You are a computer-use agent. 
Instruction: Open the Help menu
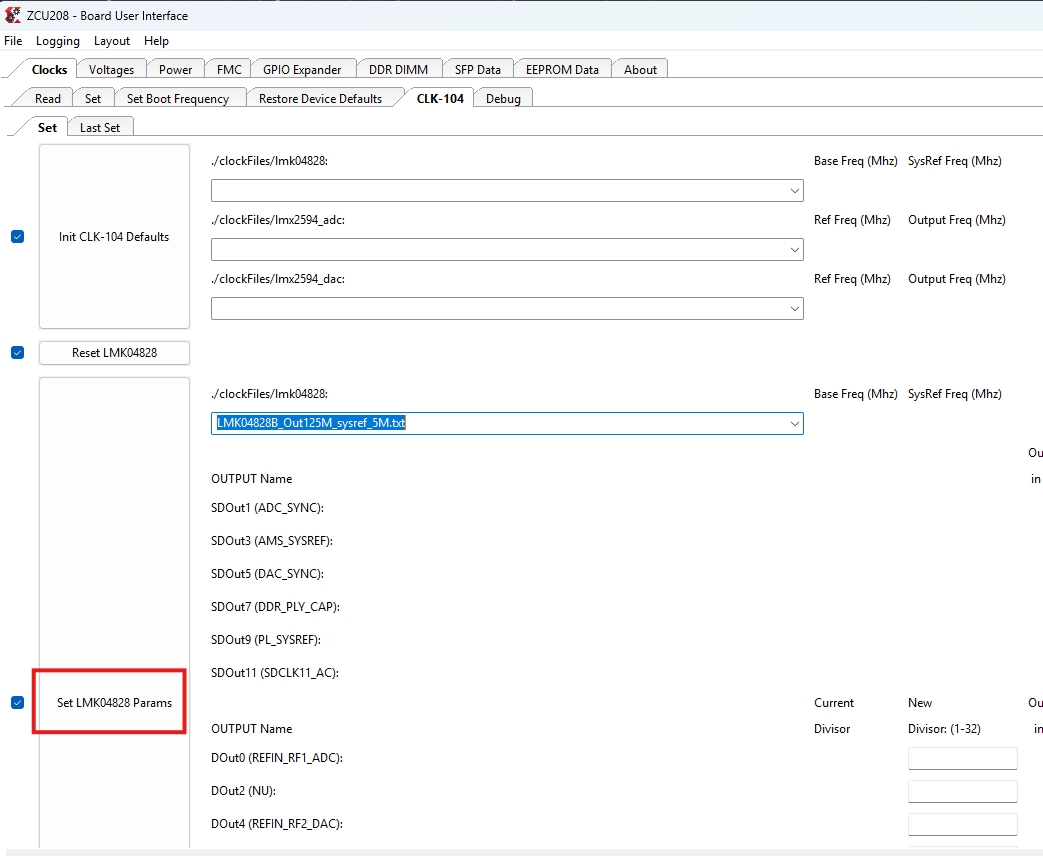click(156, 41)
